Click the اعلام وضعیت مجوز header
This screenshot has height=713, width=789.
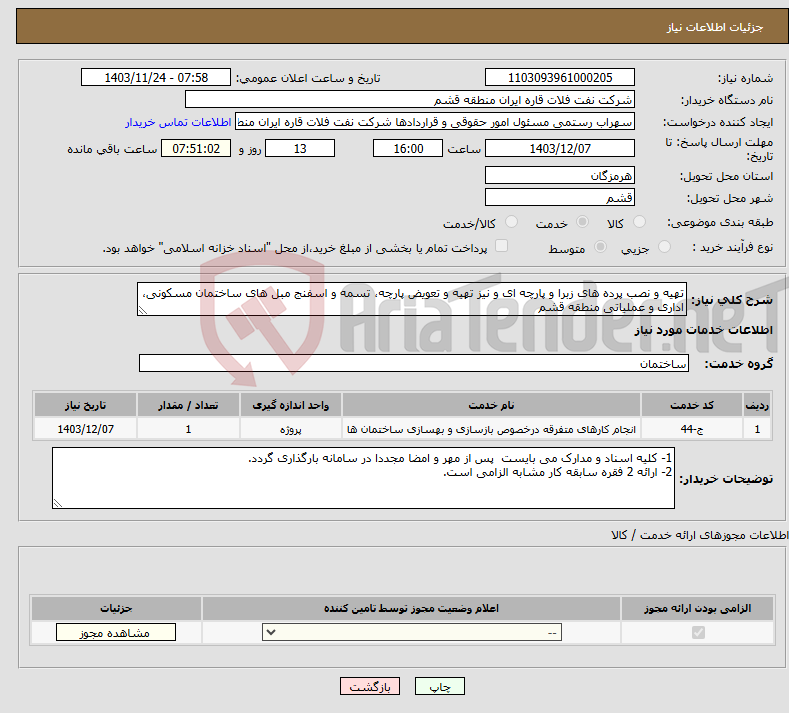(411, 608)
